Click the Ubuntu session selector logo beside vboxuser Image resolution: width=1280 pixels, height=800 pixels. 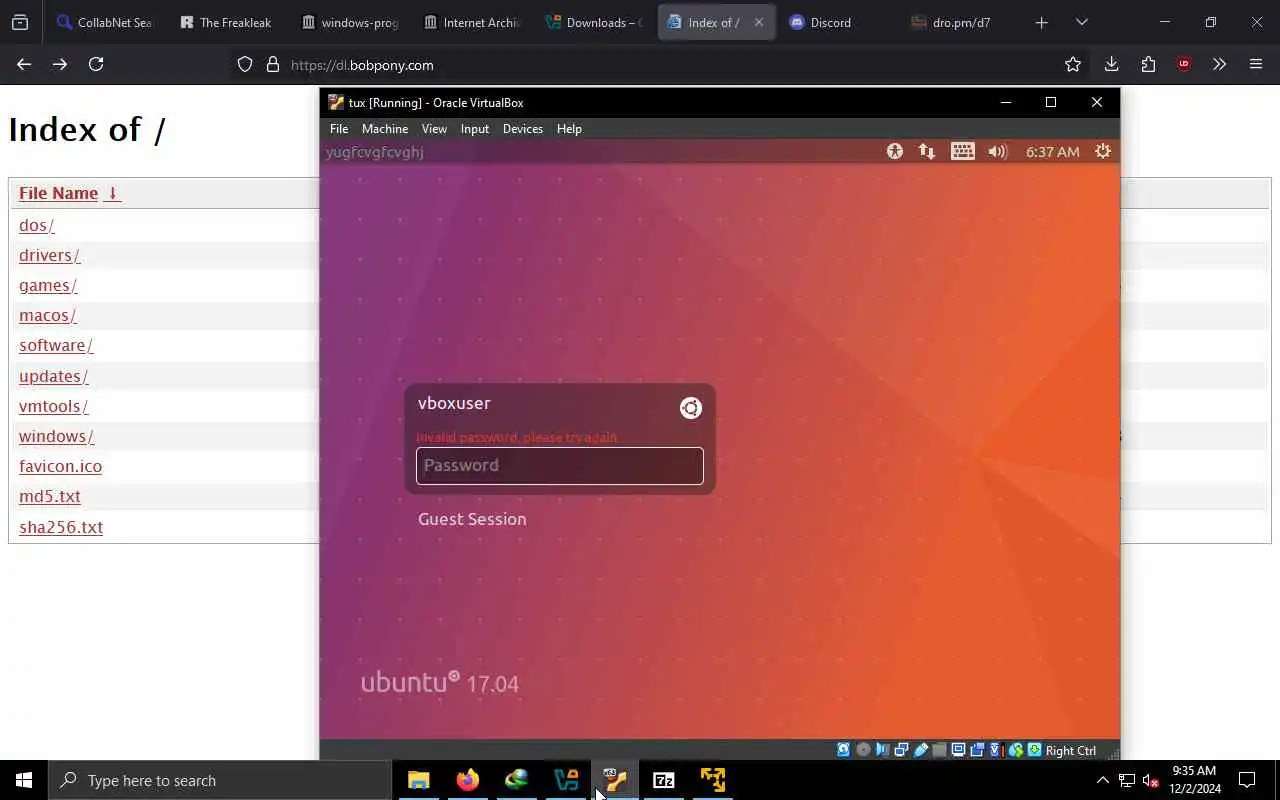[x=691, y=407]
